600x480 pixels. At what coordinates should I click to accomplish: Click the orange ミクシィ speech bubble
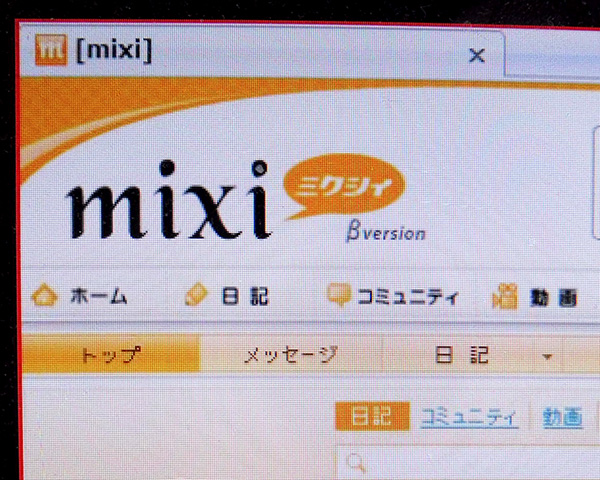pos(344,186)
